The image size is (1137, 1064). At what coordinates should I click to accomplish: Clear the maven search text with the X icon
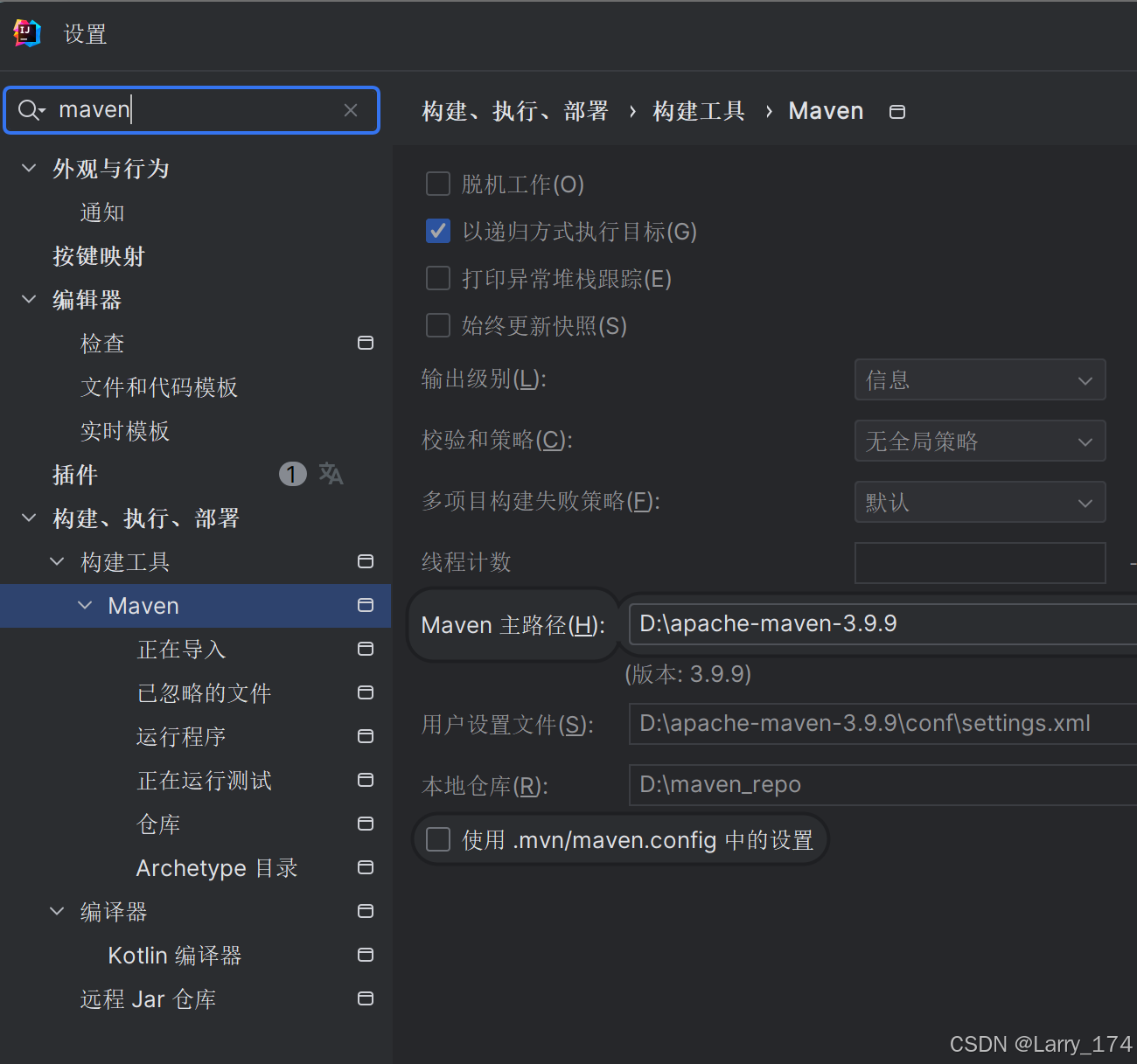coord(351,109)
